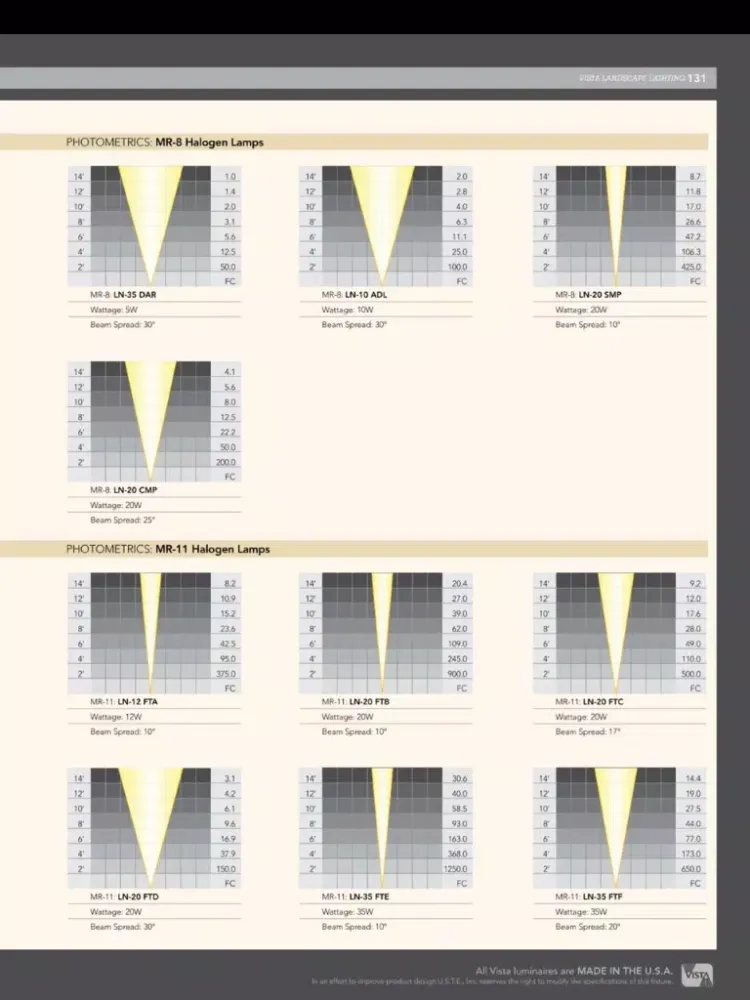Screen dimensions: 750x1000
Task: Select the 'MR-11: LN-20 FTC' label
Action: coord(590,702)
